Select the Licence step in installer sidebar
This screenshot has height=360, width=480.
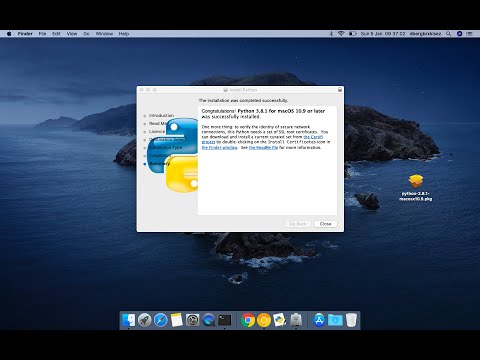tap(157, 131)
